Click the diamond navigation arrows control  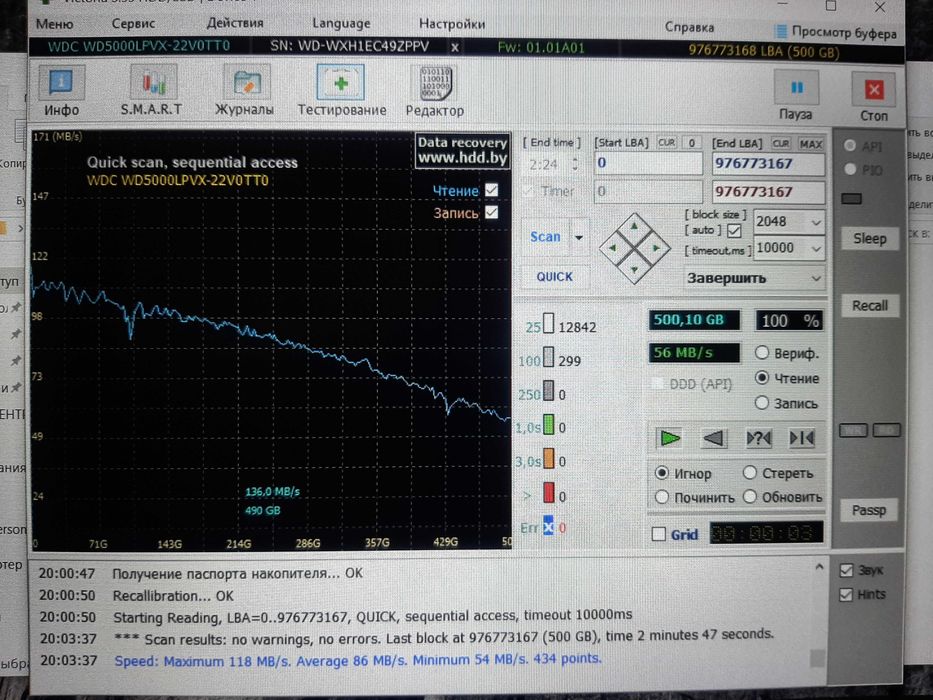click(634, 248)
